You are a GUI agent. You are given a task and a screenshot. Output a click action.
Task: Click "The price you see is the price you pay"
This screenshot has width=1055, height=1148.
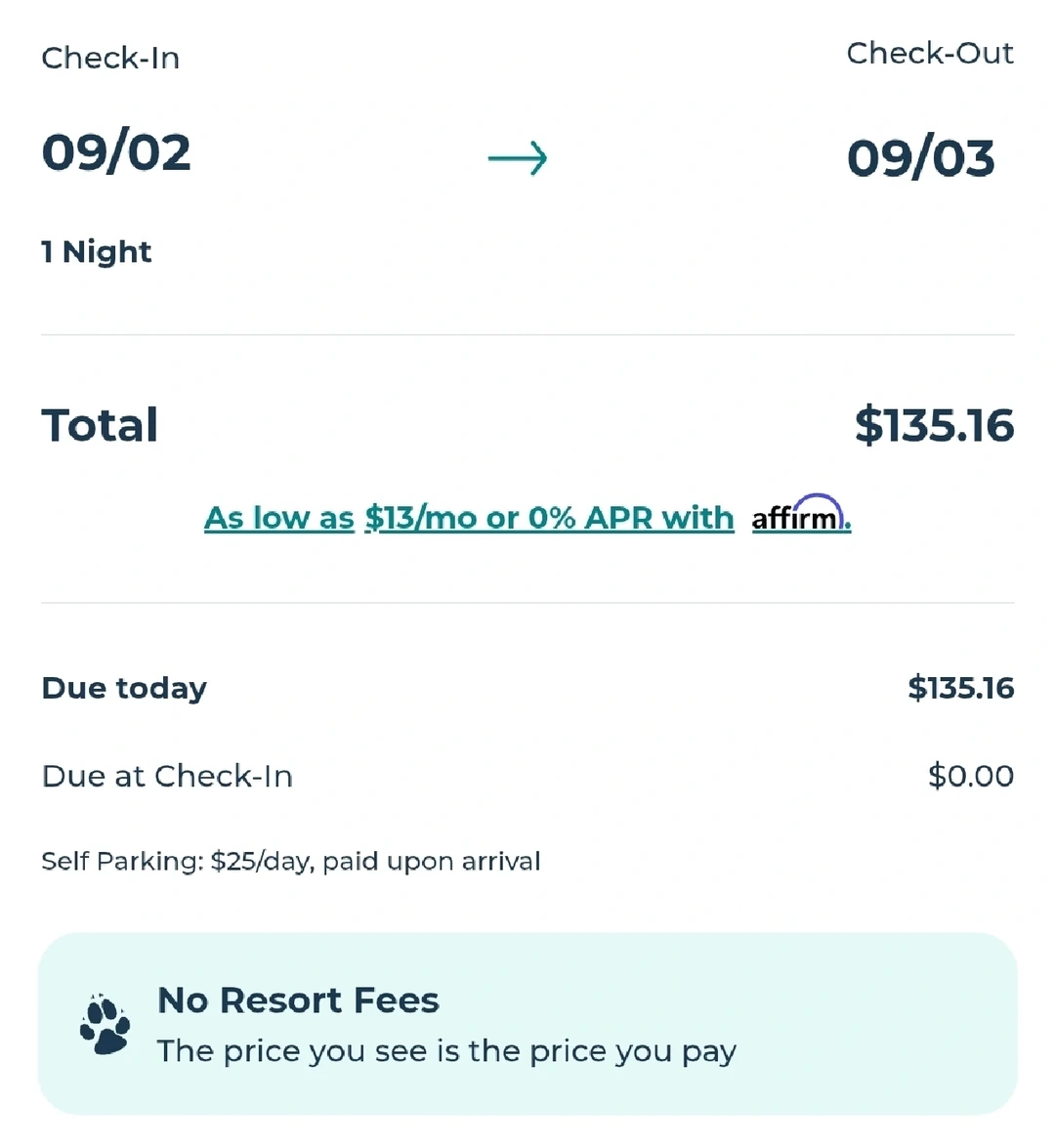click(446, 1051)
